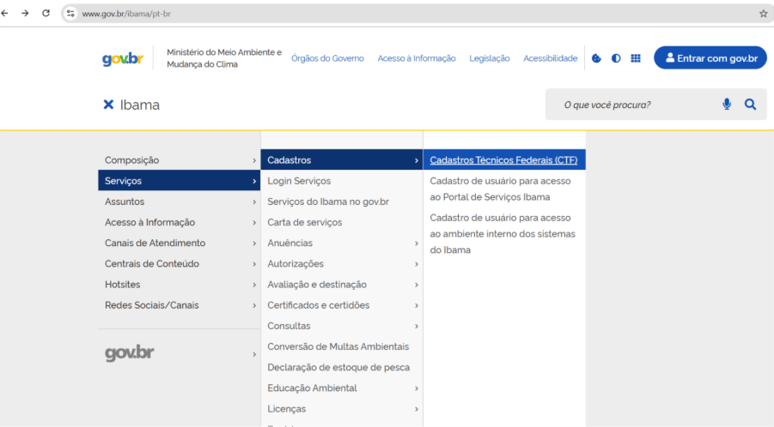Expand the Composição menu item
This screenshot has height=427, width=774.
(179, 160)
